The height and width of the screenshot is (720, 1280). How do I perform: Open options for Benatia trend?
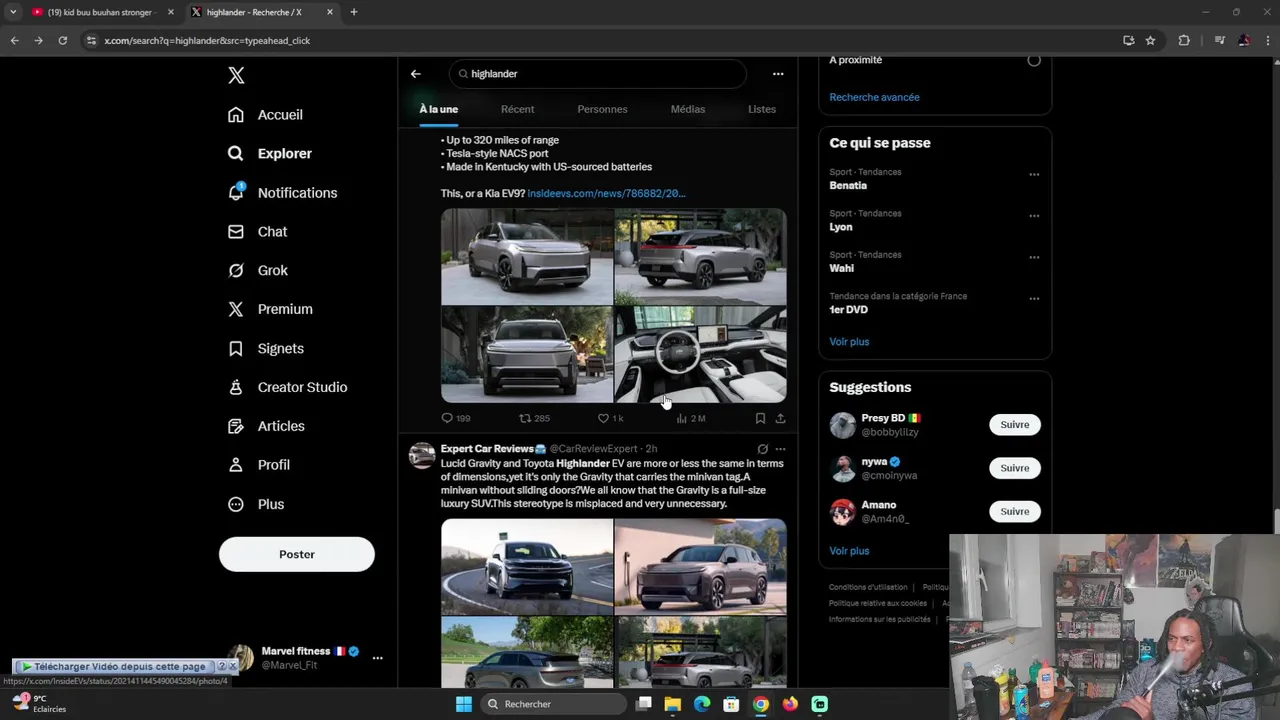tap(1034, 174)
